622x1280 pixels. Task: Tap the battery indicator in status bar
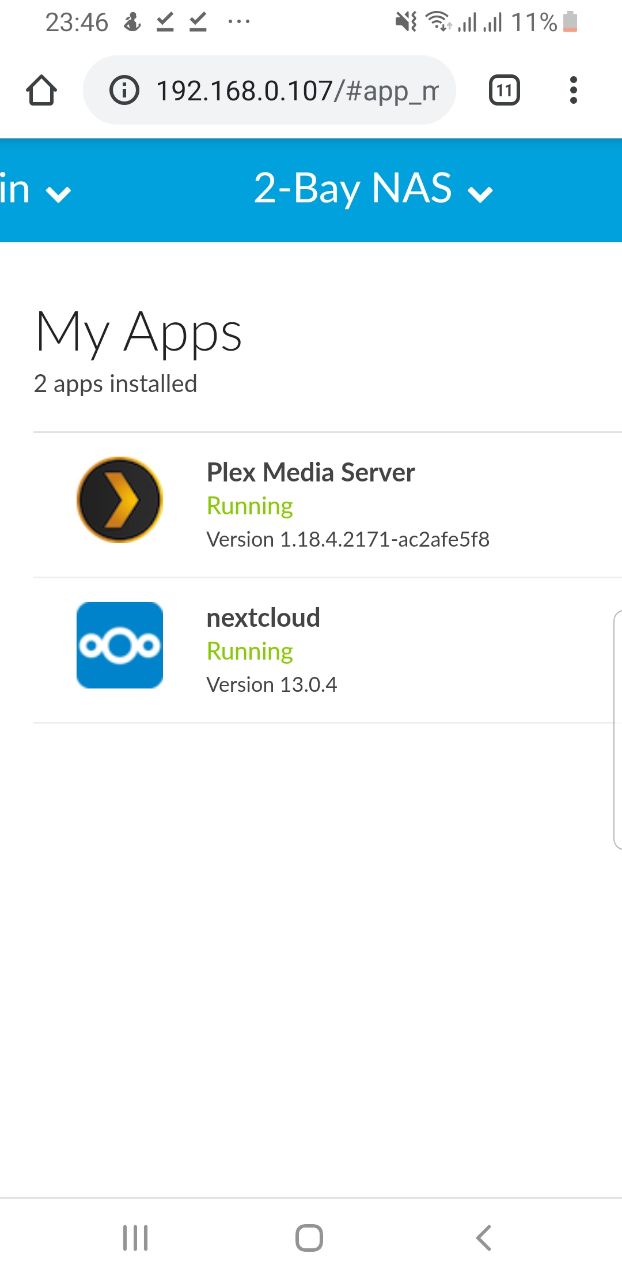coord(570,22)
